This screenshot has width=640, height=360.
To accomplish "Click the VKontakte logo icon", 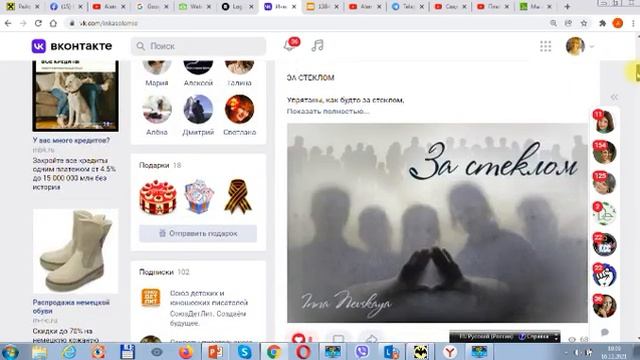I will (x=39, y=46).
